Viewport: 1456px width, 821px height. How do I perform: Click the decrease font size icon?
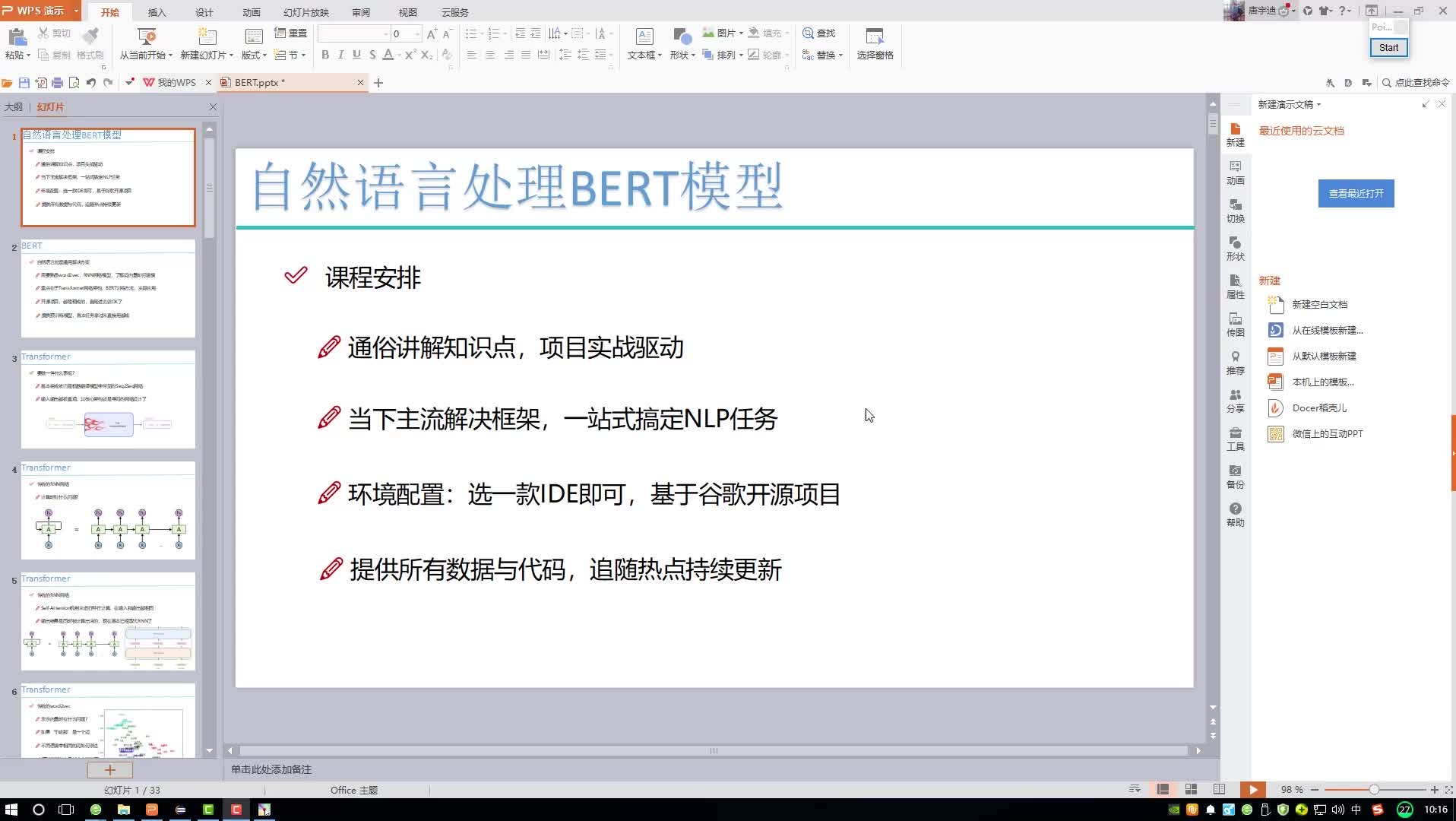click(x=447, y=33)
